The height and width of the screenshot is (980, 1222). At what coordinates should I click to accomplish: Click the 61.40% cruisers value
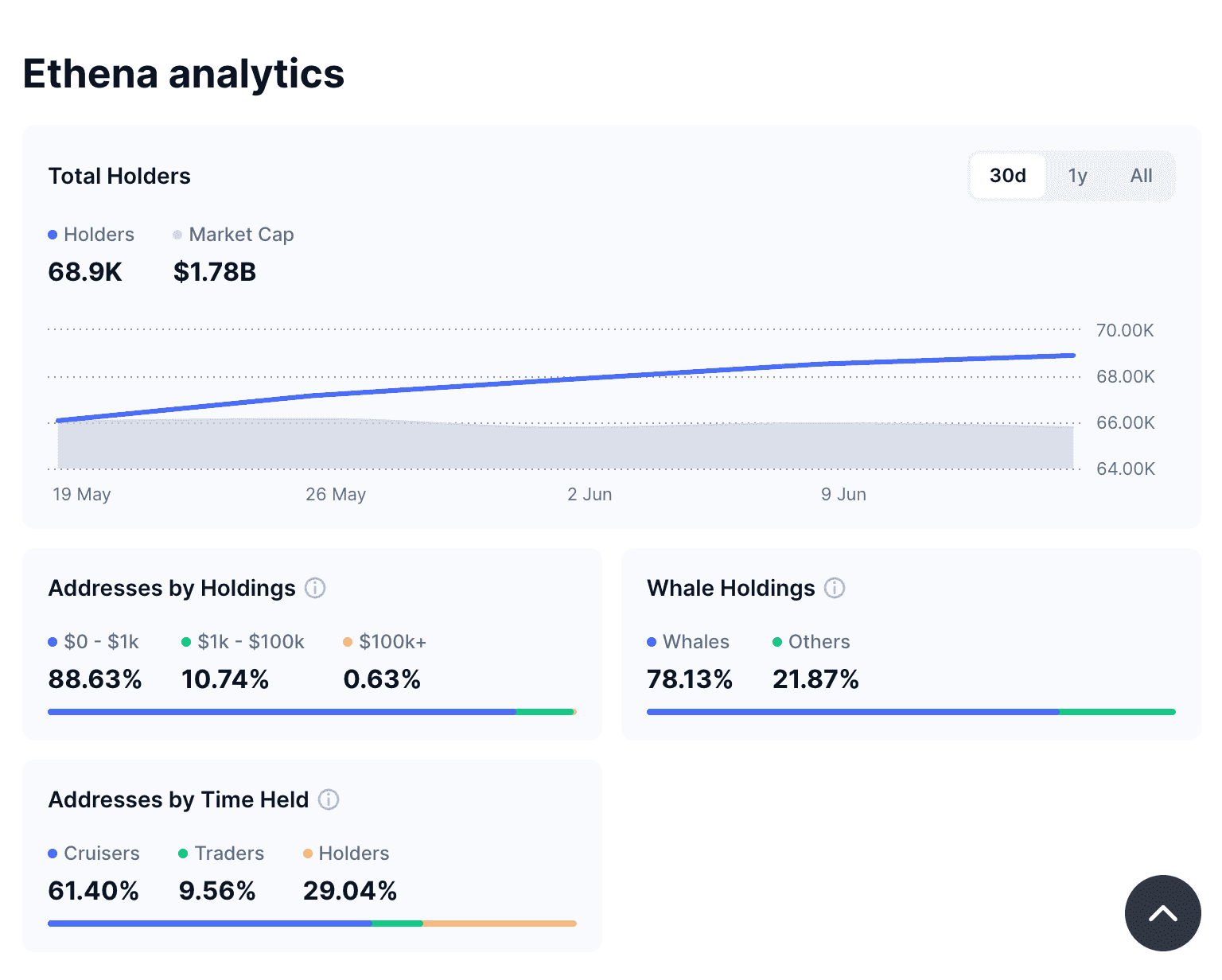coord(94,891)
